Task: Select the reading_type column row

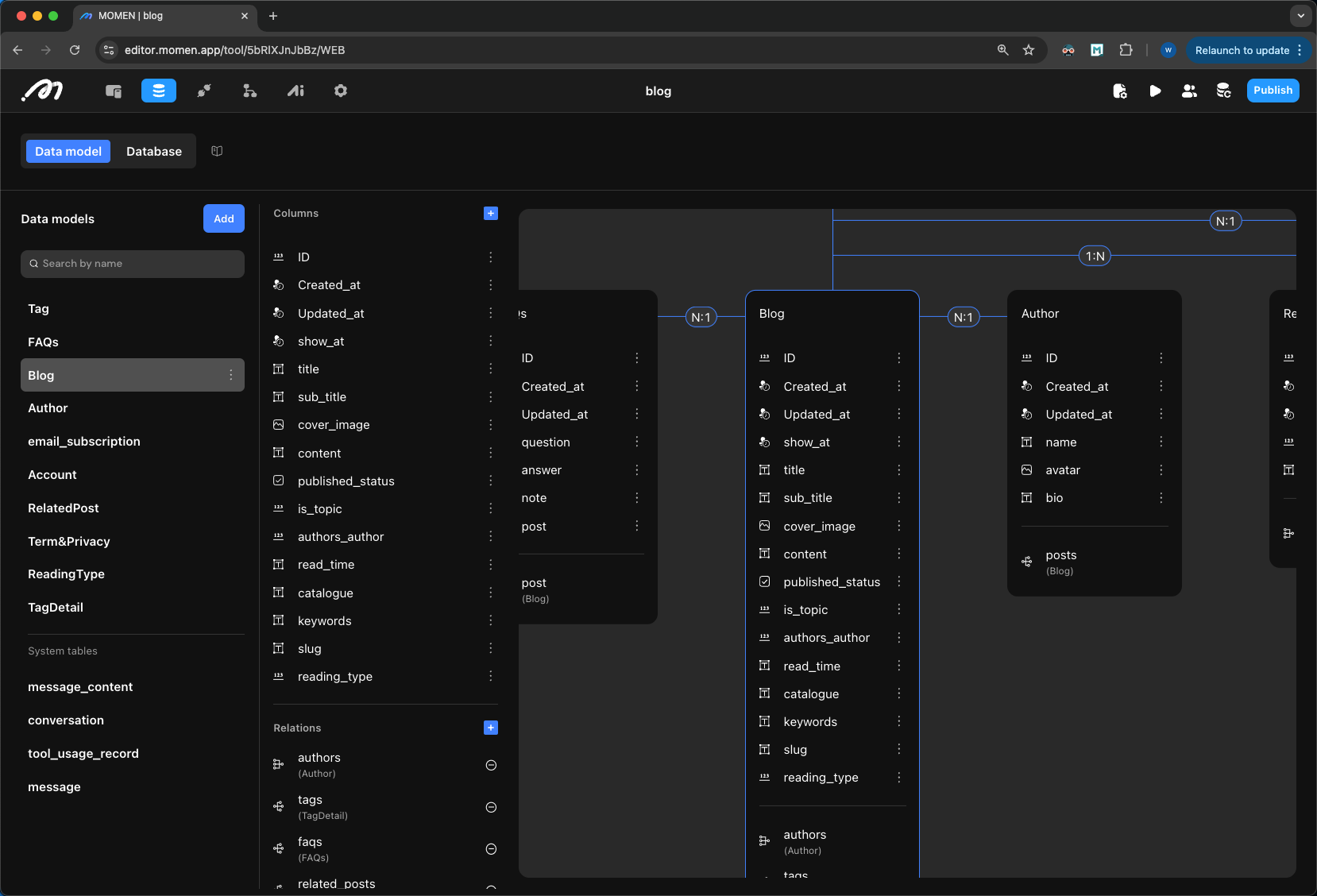Action: (x=385, y=677)
